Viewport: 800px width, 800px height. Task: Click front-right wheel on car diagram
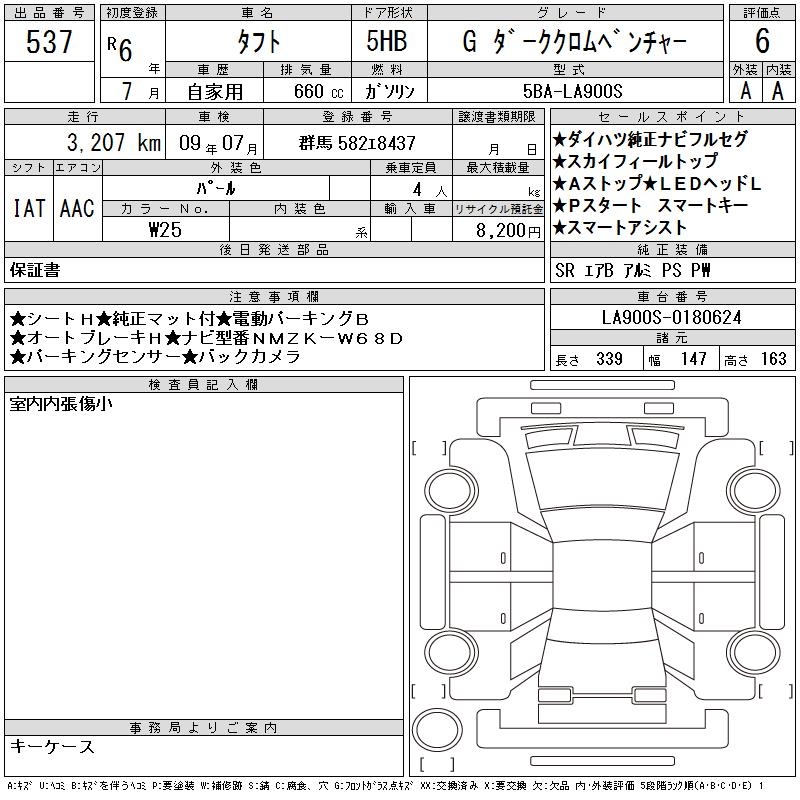pos(753,491)
